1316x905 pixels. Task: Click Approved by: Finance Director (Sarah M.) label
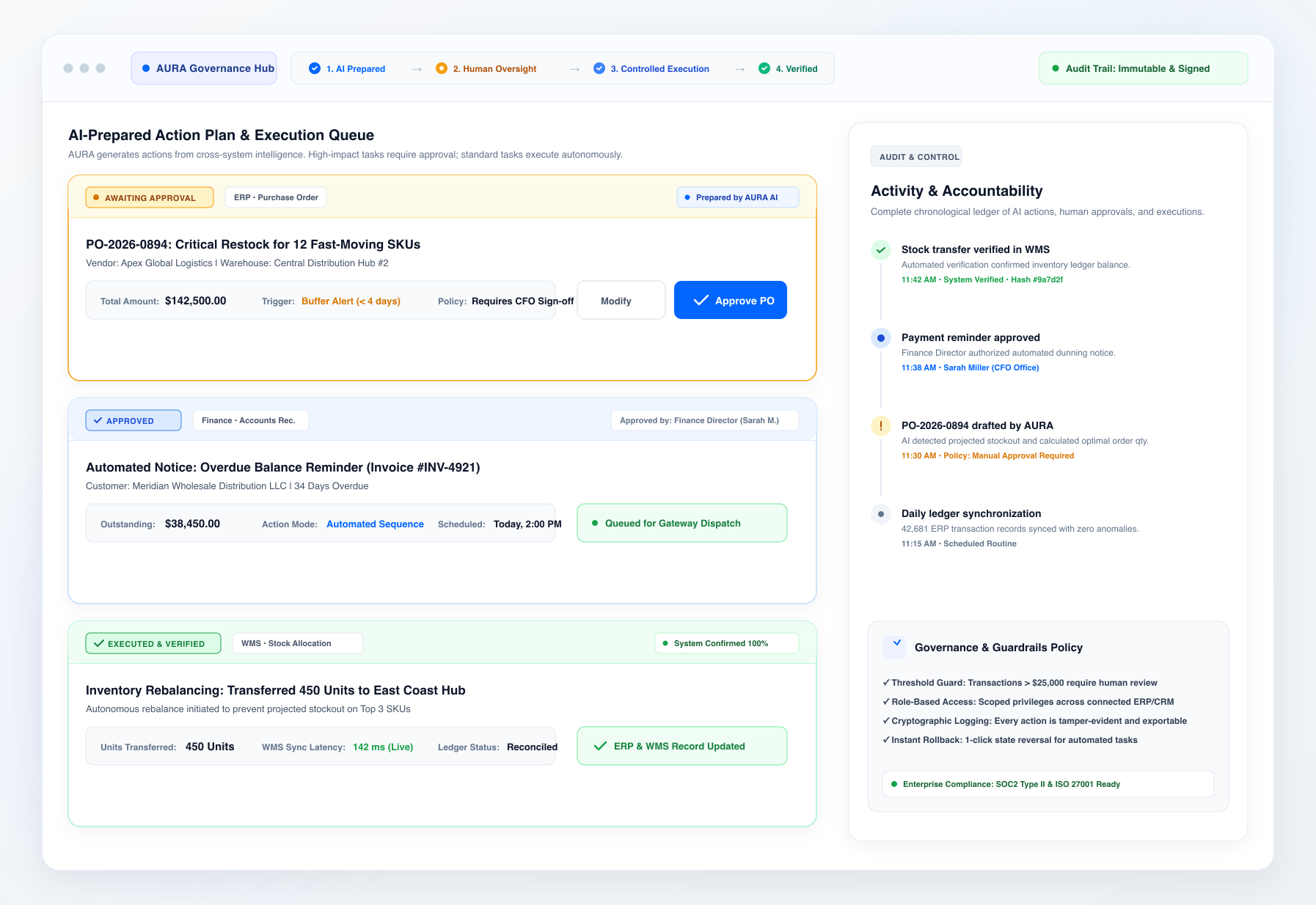click(705, 420)
